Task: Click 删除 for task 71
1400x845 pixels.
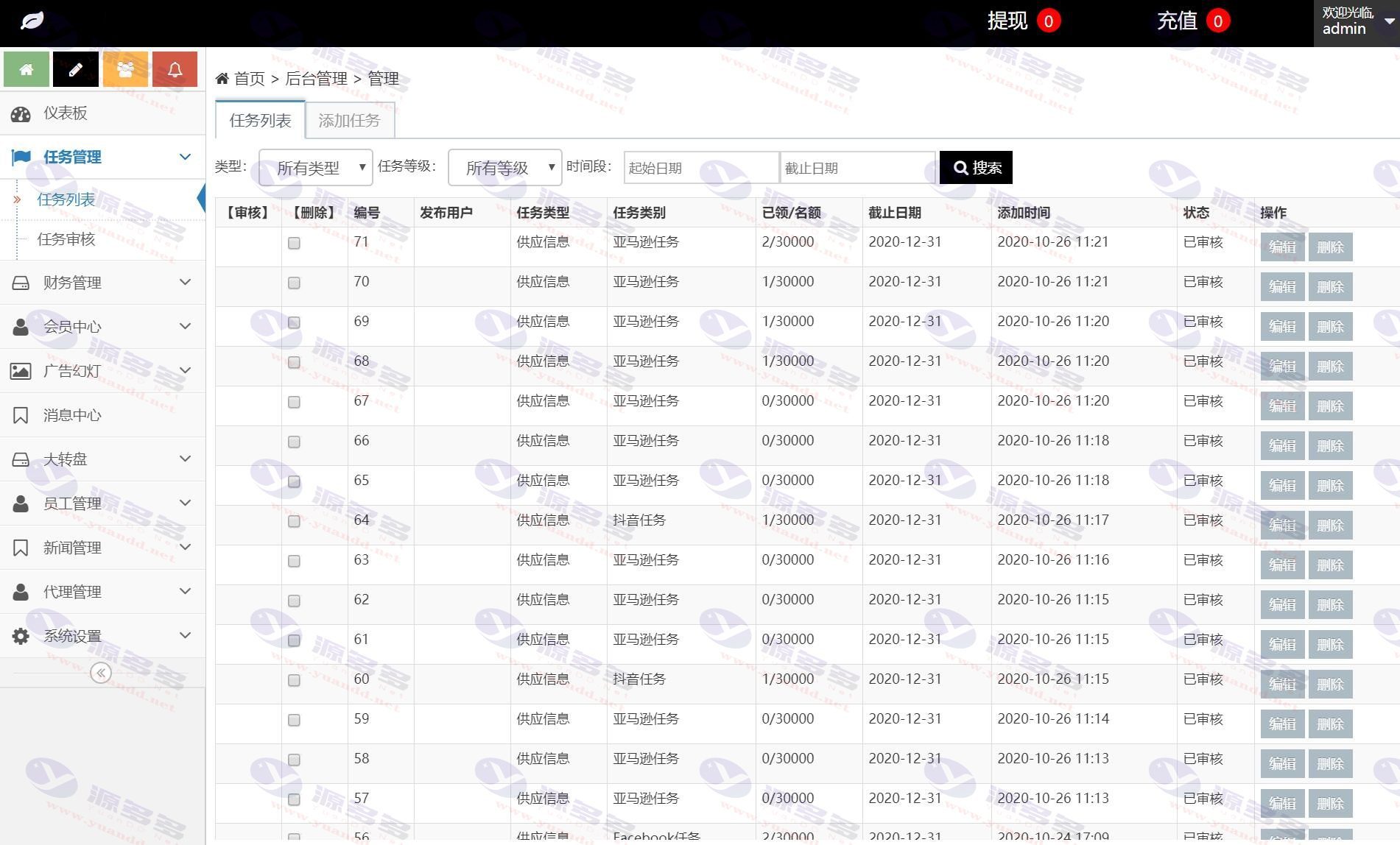Action: [x=1330, y=247]
